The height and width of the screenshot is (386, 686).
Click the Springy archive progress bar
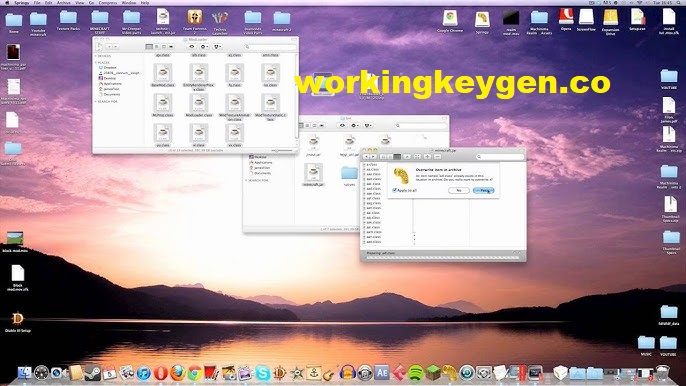pos(442,258)
